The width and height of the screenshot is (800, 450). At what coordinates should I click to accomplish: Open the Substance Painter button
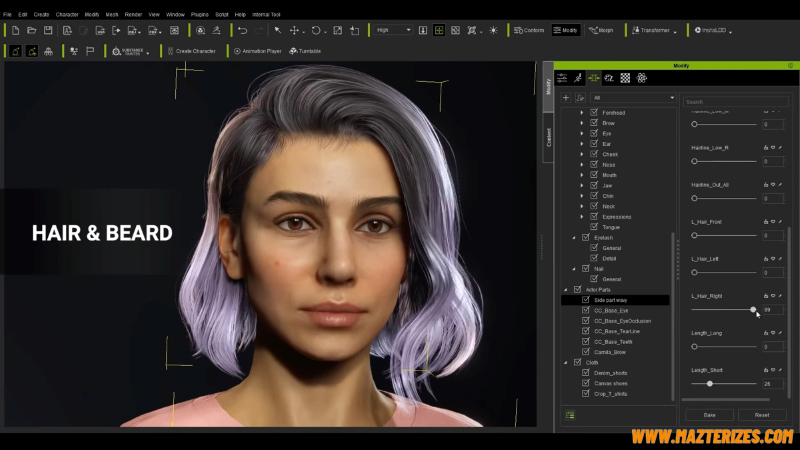(x=128, y=51)
